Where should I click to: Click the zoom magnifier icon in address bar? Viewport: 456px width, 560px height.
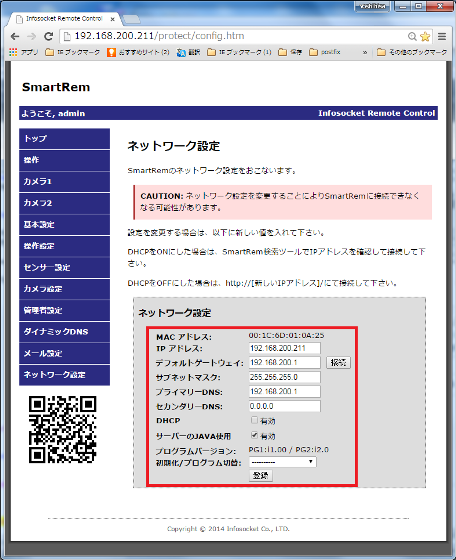click(412, 36)
